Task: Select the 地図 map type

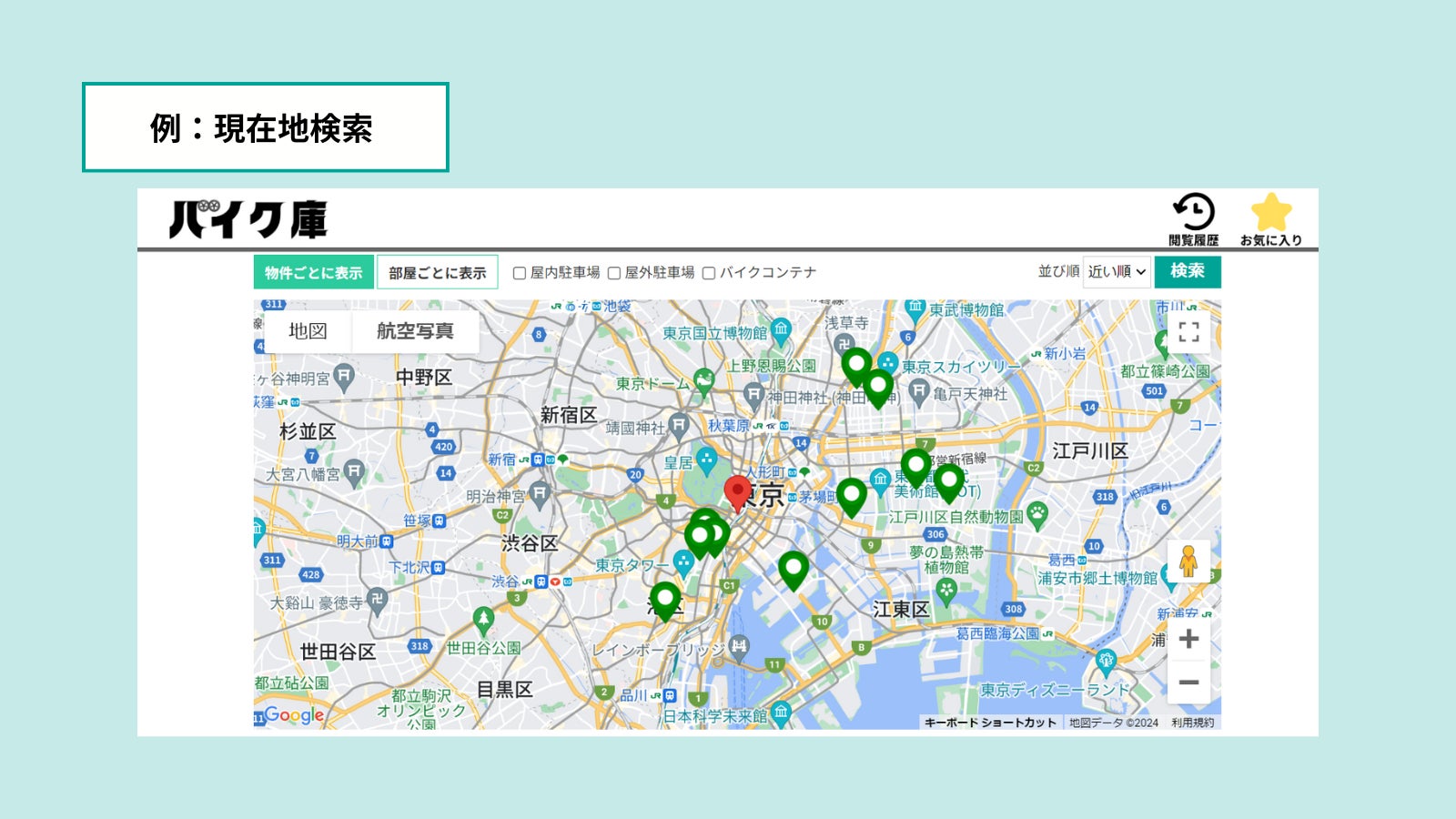Action: (308, 331)
